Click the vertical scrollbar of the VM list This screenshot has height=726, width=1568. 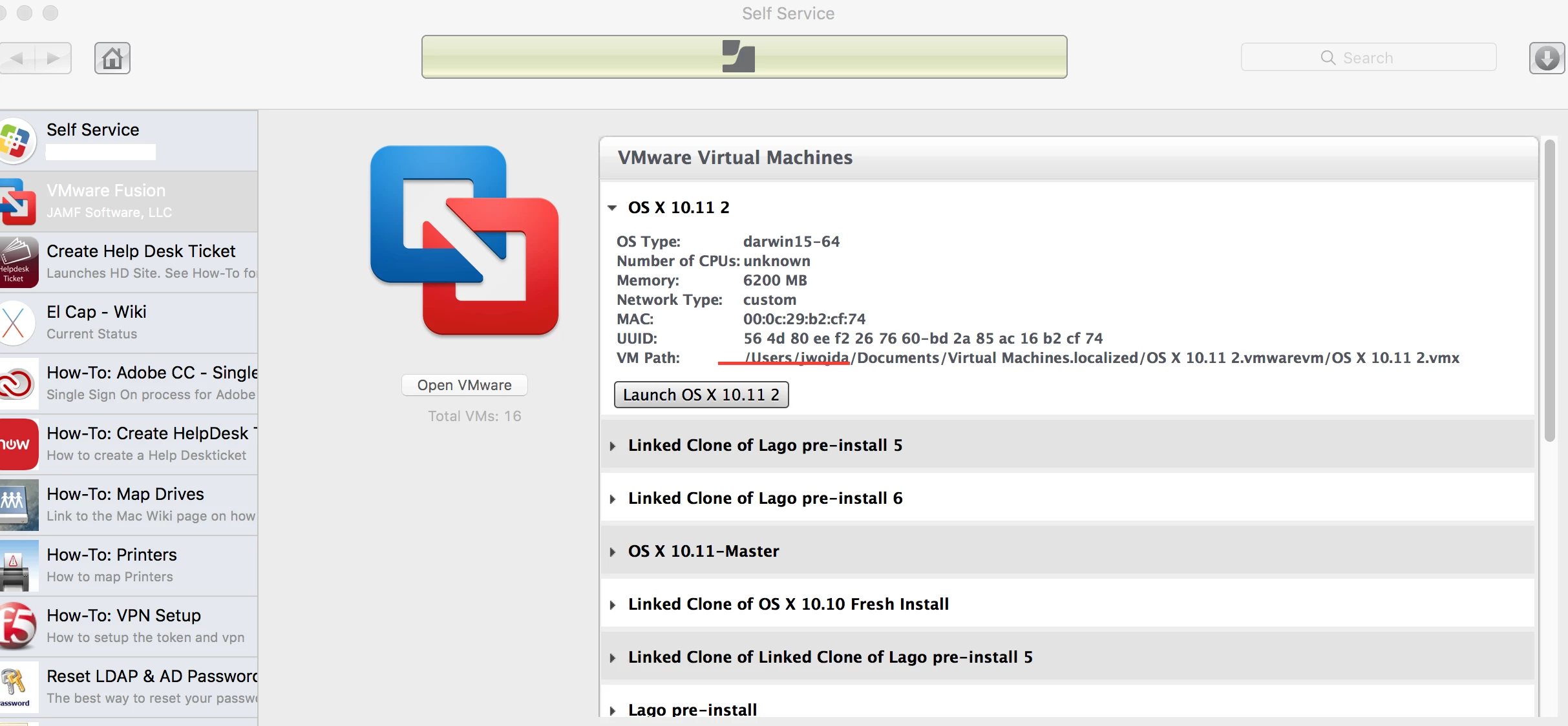pyautogui.click(x=1549, y=291)
